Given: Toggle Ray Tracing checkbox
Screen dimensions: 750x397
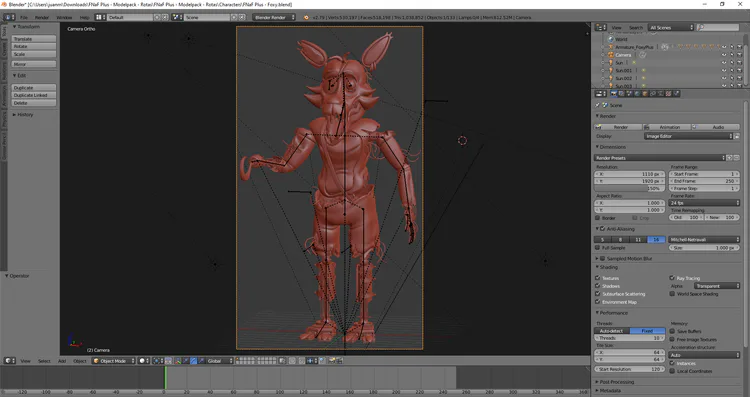Looking at the screenshot, I should pos(672,278).
